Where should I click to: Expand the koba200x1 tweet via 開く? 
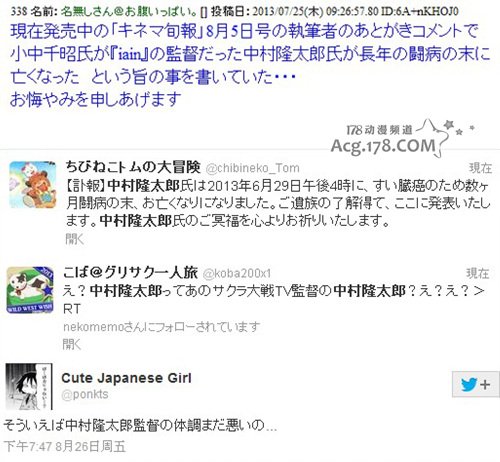click(x=72, y=344)
